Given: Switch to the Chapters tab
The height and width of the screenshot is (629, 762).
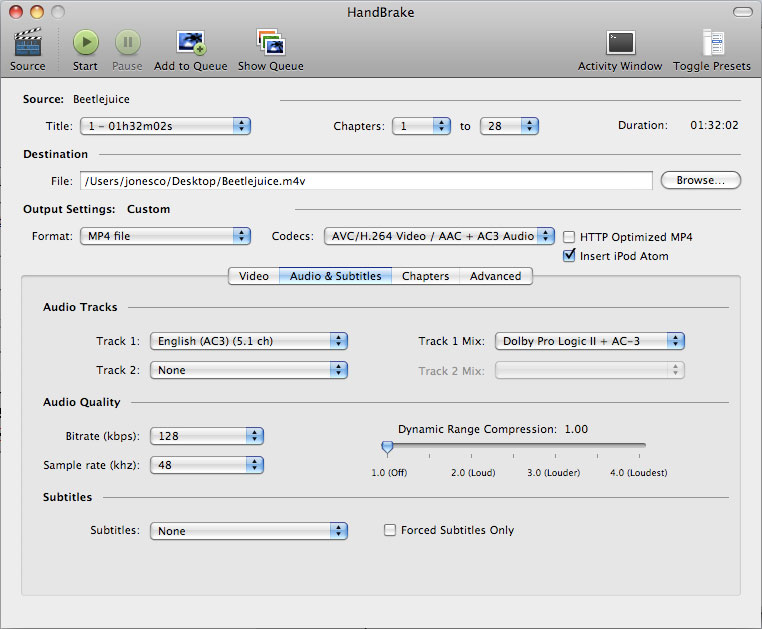Looking at the screenshot, I should coord(426,276).
